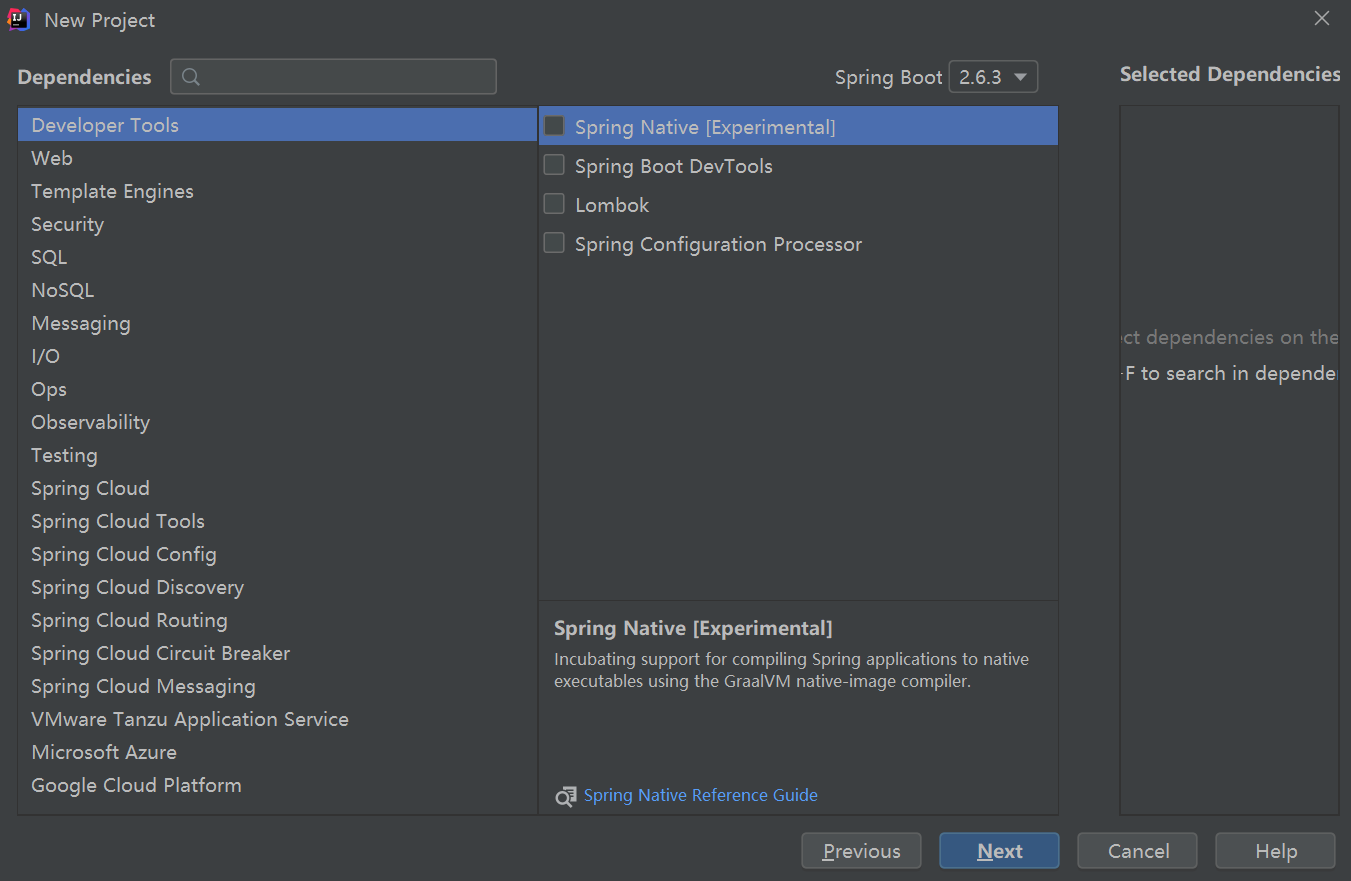This screenshot has height=881, width=1351.
Task: Select the Web category
Action: [278, 158]
